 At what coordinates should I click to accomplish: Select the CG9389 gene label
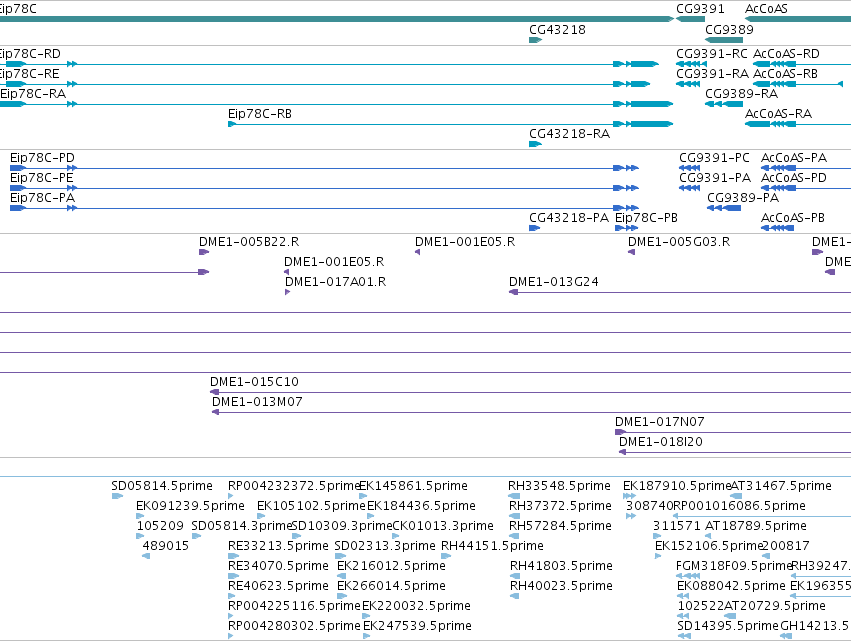(x=729, y=30)
